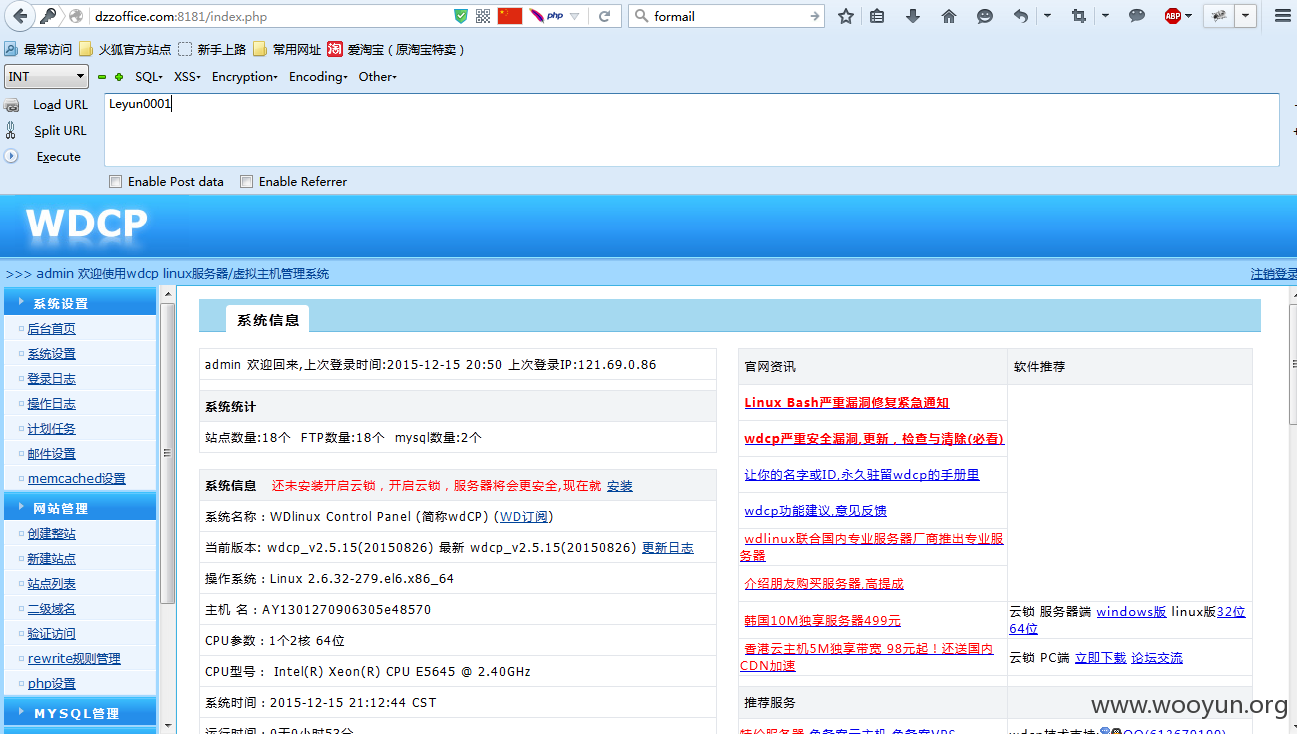Open 后台首页 in the sidebar
The image size is (1297, 734).
tap(51, 329)
